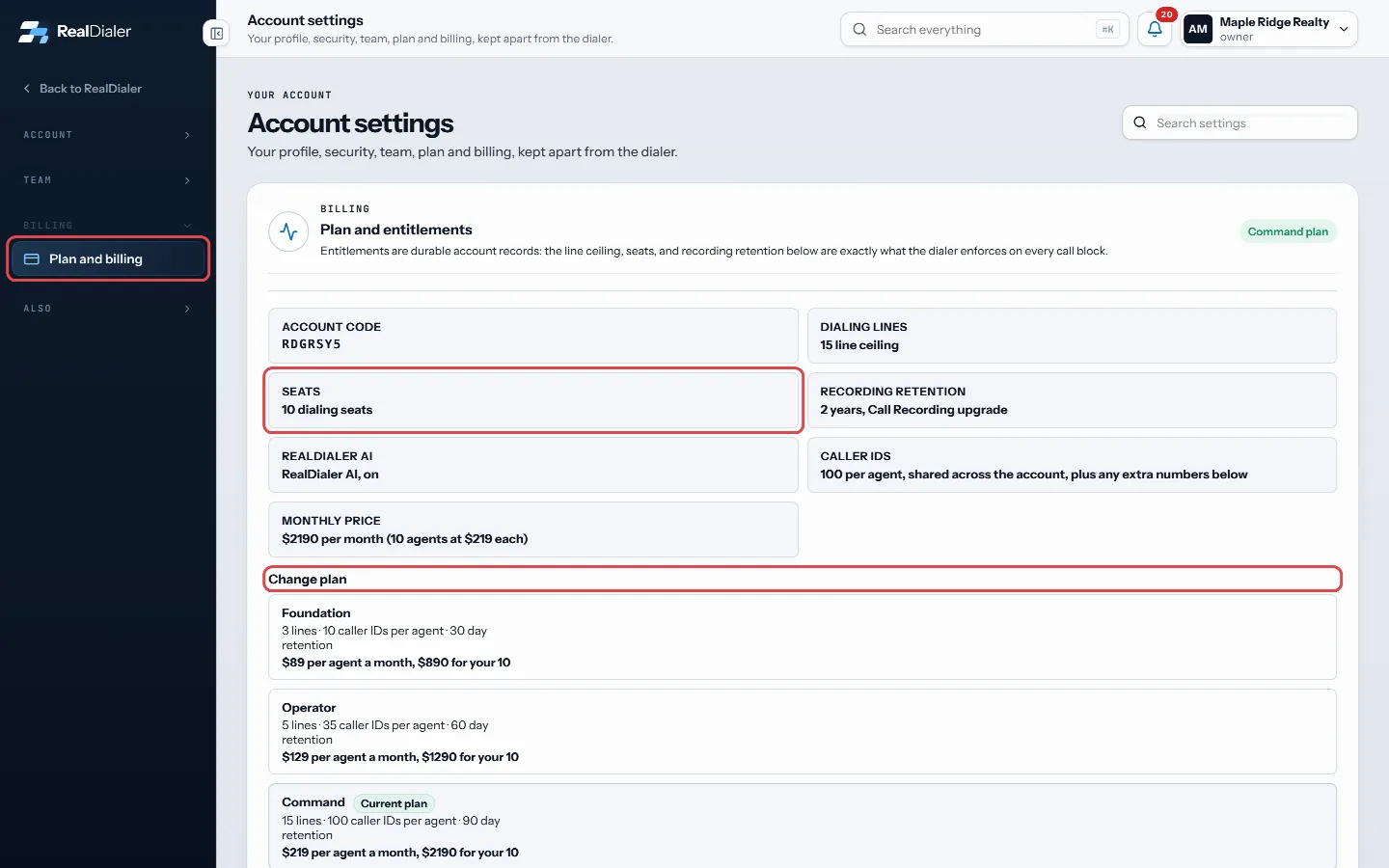The width and height of the screenshot is (1389, 868).
Task: Choose the Foundation plan option
Action: click(803, 637)
